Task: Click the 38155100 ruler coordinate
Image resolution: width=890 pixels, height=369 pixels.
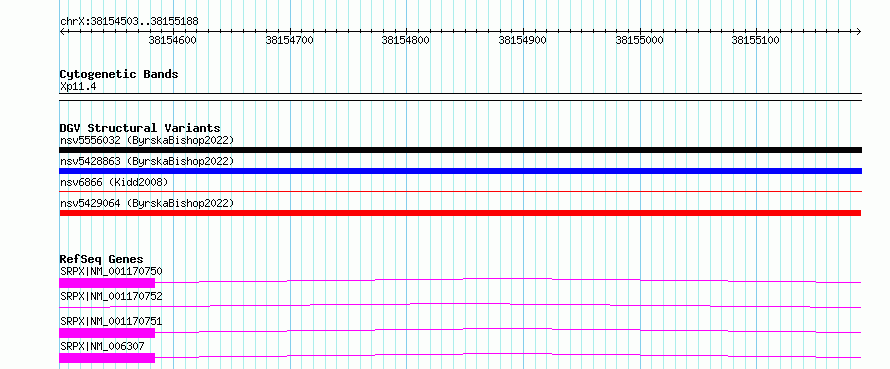Action: point(755,40)
